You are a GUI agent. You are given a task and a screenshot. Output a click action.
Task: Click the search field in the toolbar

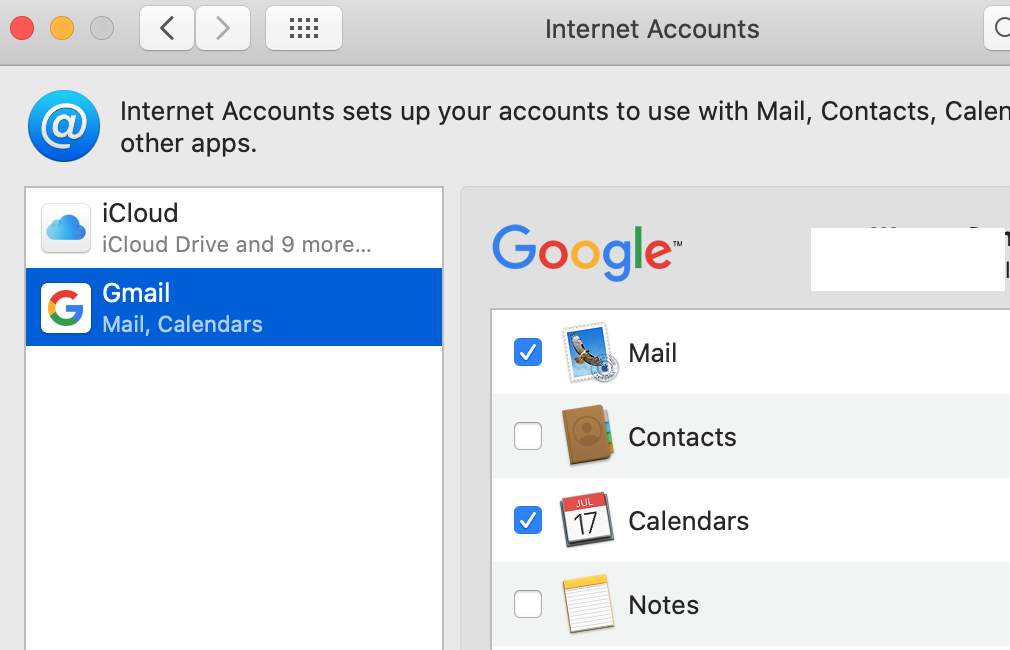point(997,28)
